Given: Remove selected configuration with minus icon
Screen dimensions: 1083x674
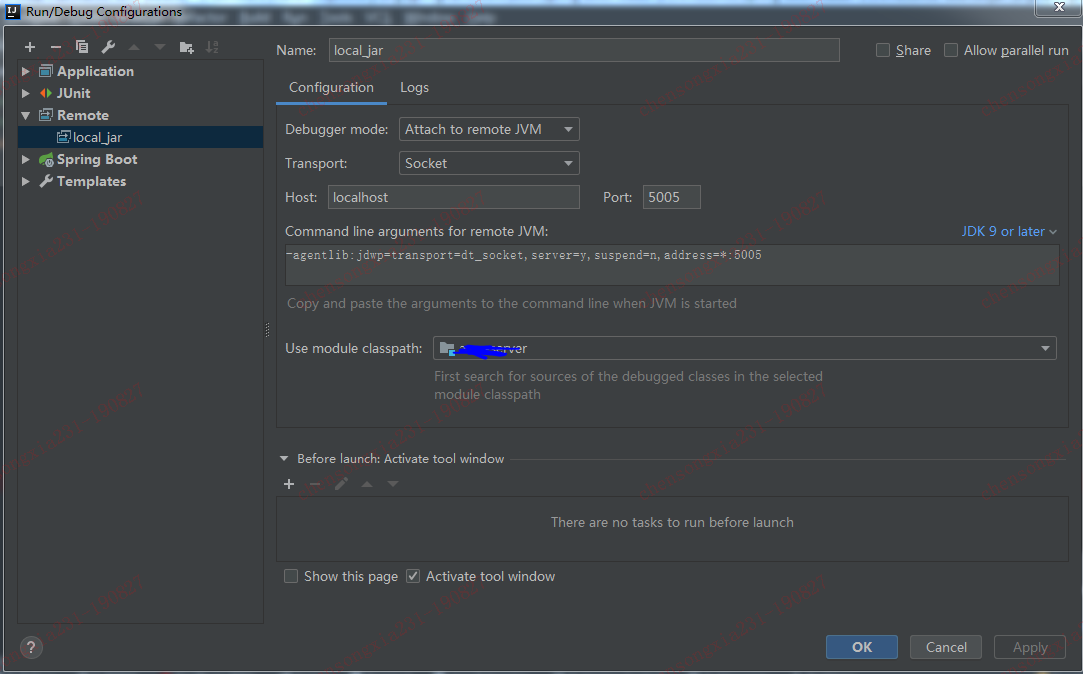Looking at the screenshot, I should [56, 47].
